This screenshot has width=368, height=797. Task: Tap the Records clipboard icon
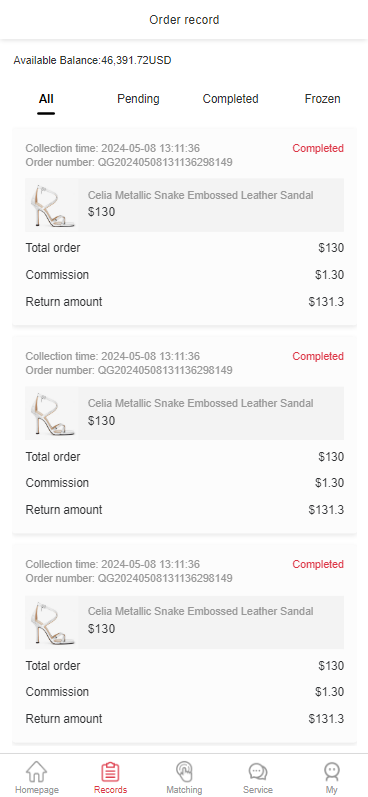[110, 771]
